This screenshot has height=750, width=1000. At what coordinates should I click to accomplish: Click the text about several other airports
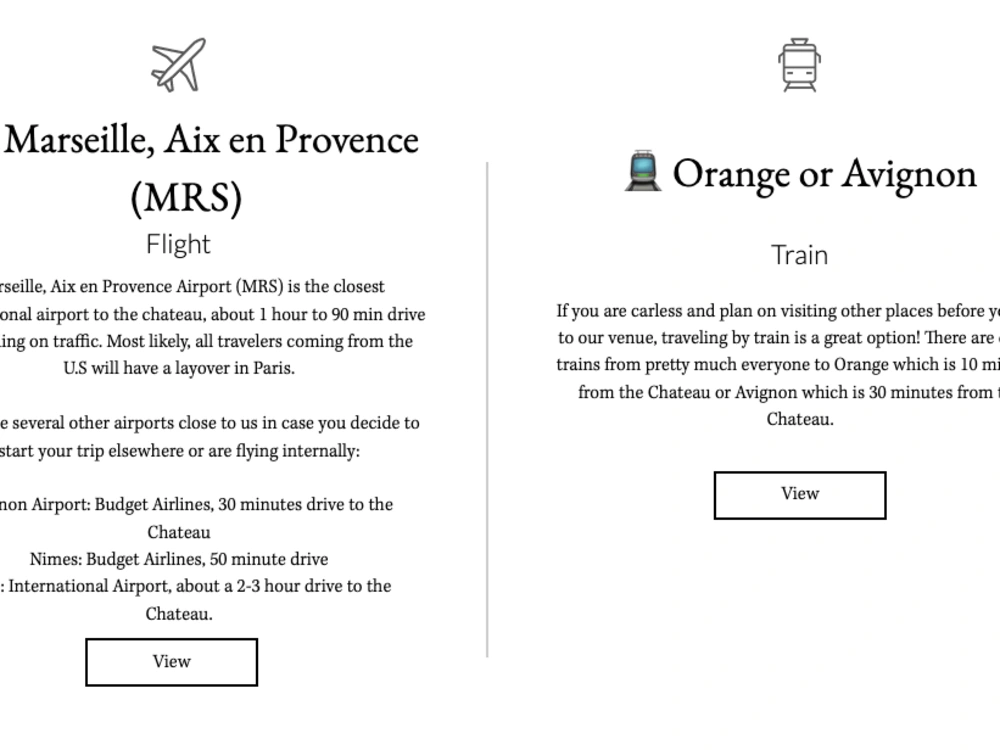(210, 423)
